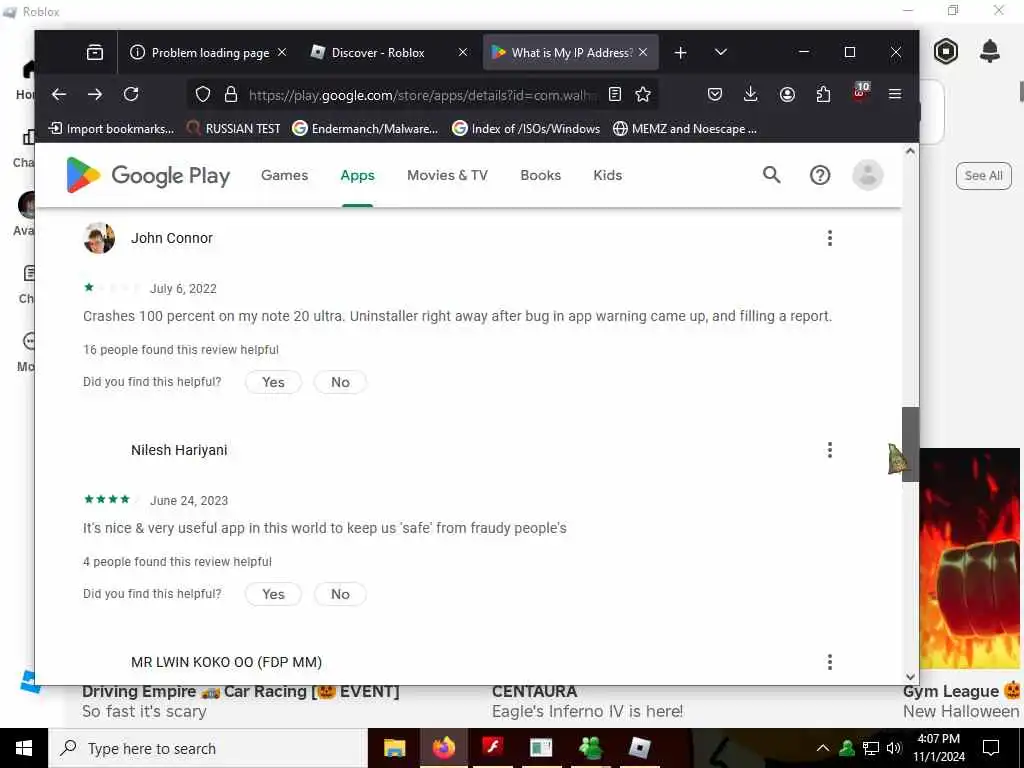The width and height of the screenshot is (1024, 768).
Task: Open the Books section
Action: (x=541, y=175)
